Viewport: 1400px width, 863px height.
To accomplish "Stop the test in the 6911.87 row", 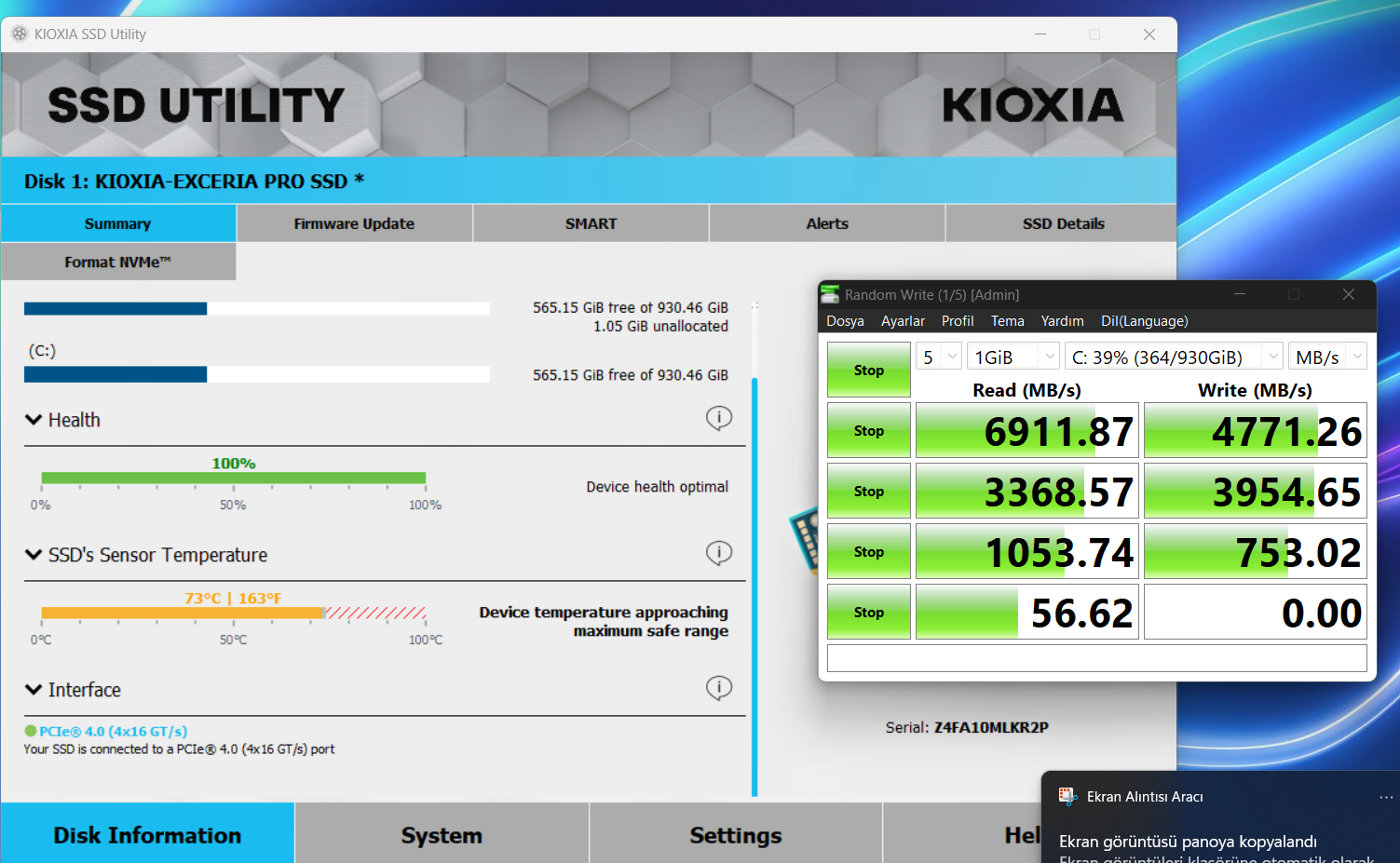I will [869, 430].
